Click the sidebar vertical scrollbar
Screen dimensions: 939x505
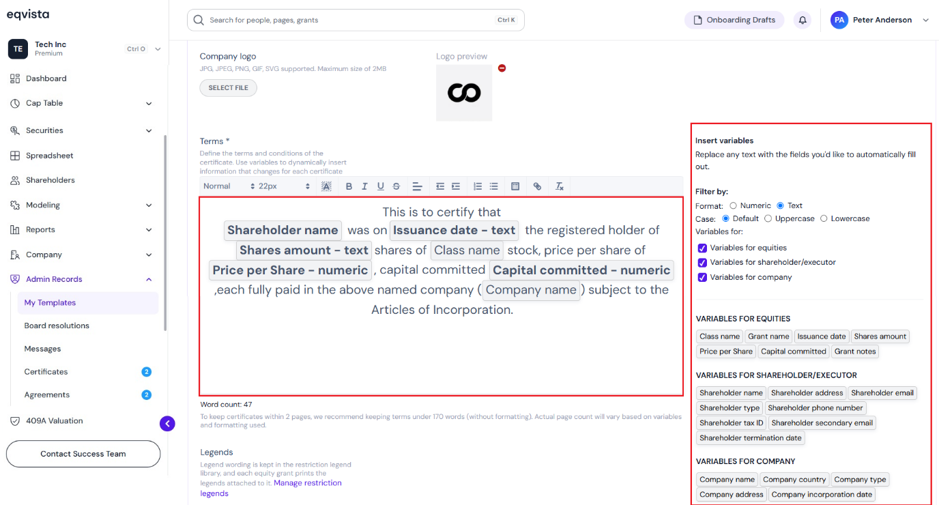[x=165, y=234]
